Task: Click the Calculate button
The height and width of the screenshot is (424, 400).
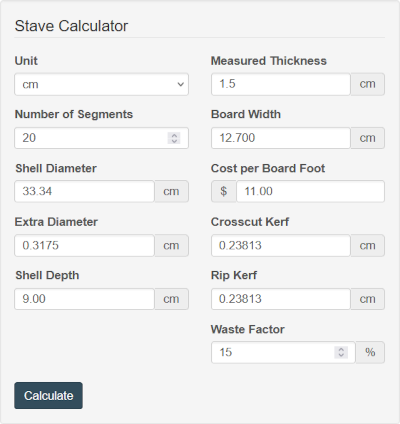Action: click(48, 396)
